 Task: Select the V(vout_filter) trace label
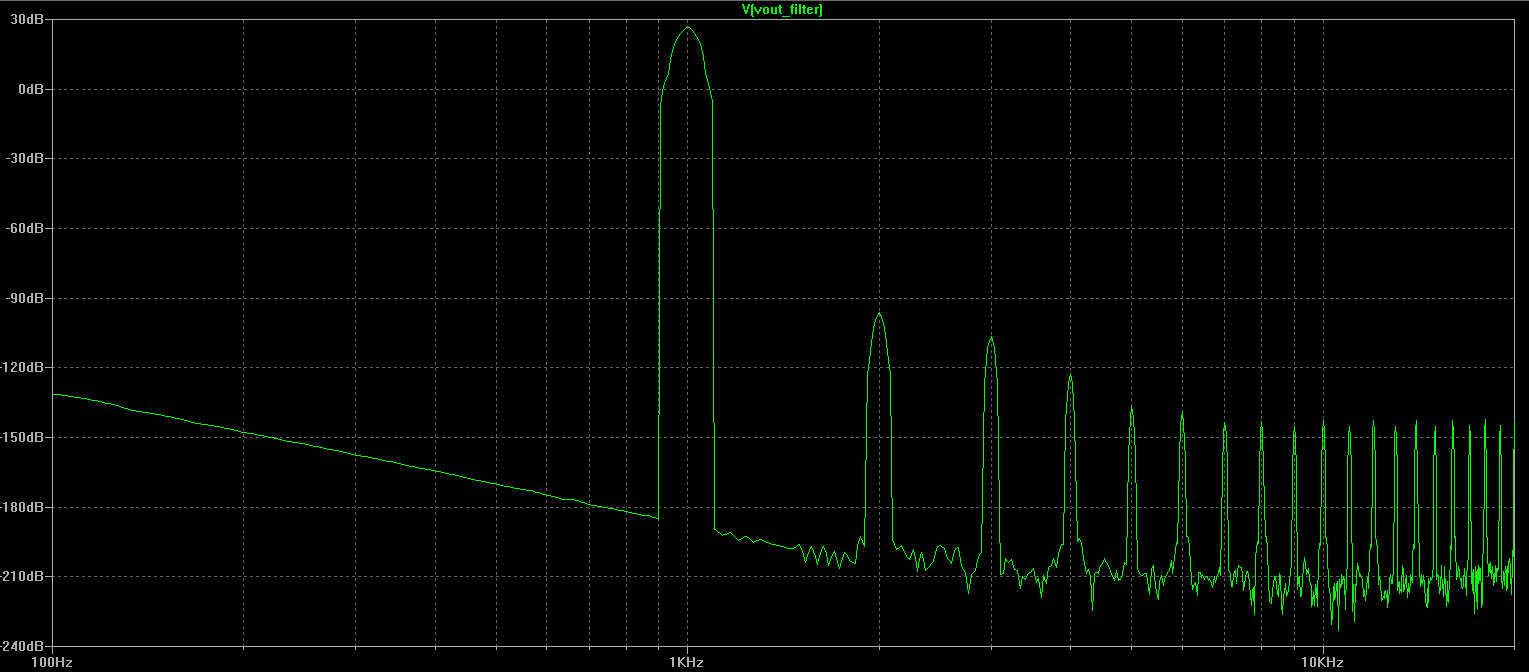[782, 9]
